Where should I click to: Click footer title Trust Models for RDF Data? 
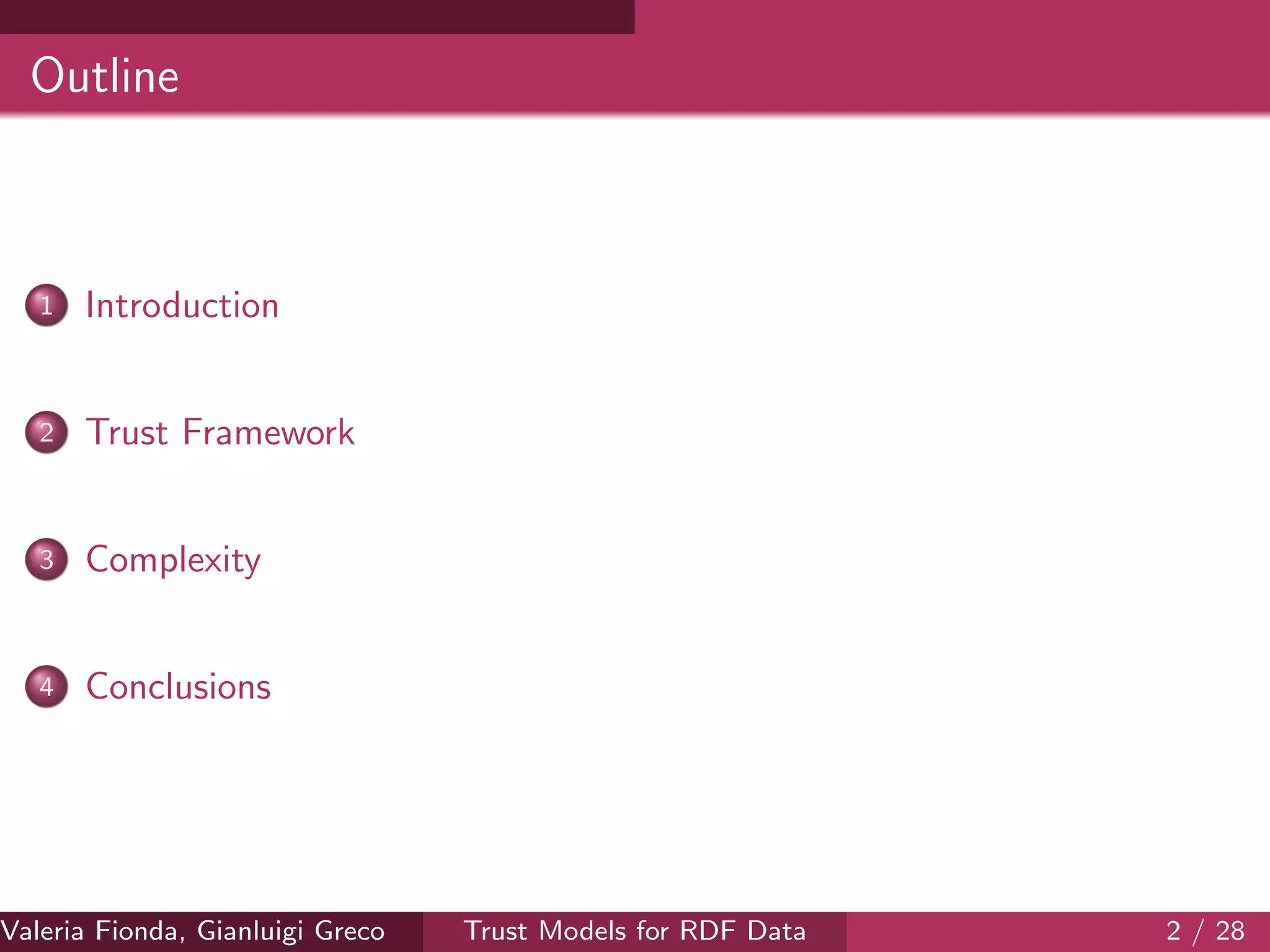click(634, 931)
